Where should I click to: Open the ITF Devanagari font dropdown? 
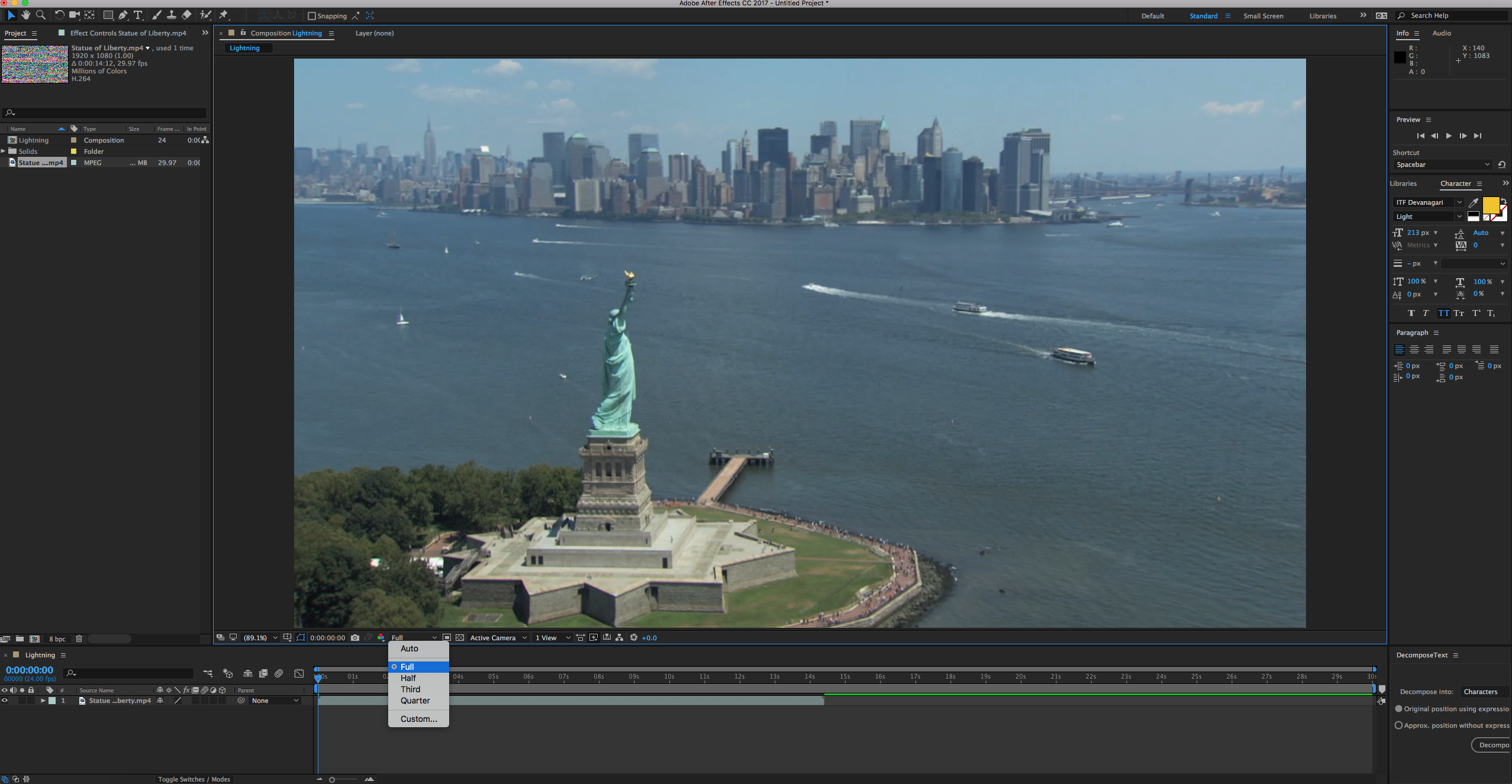(x=1429, y=202)
